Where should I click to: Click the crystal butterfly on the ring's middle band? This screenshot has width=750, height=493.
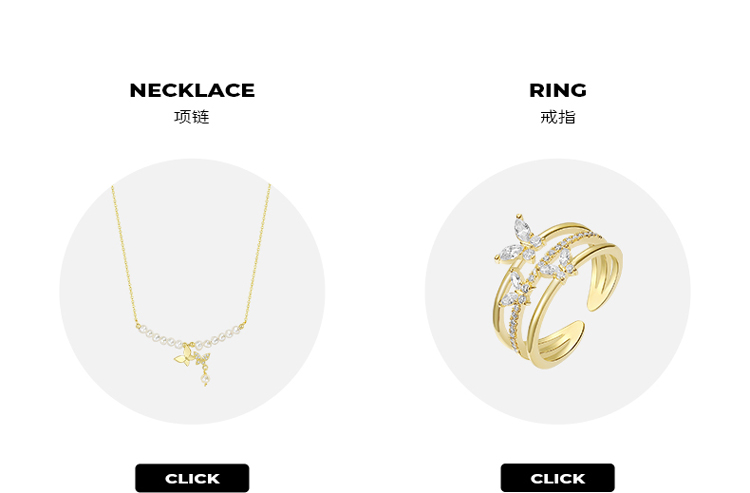[557, 265]
